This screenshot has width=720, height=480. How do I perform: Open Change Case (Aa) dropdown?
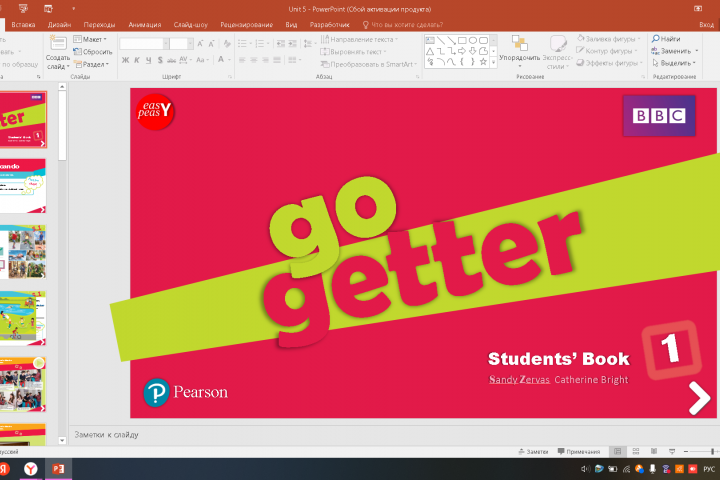tap(202, 60)
